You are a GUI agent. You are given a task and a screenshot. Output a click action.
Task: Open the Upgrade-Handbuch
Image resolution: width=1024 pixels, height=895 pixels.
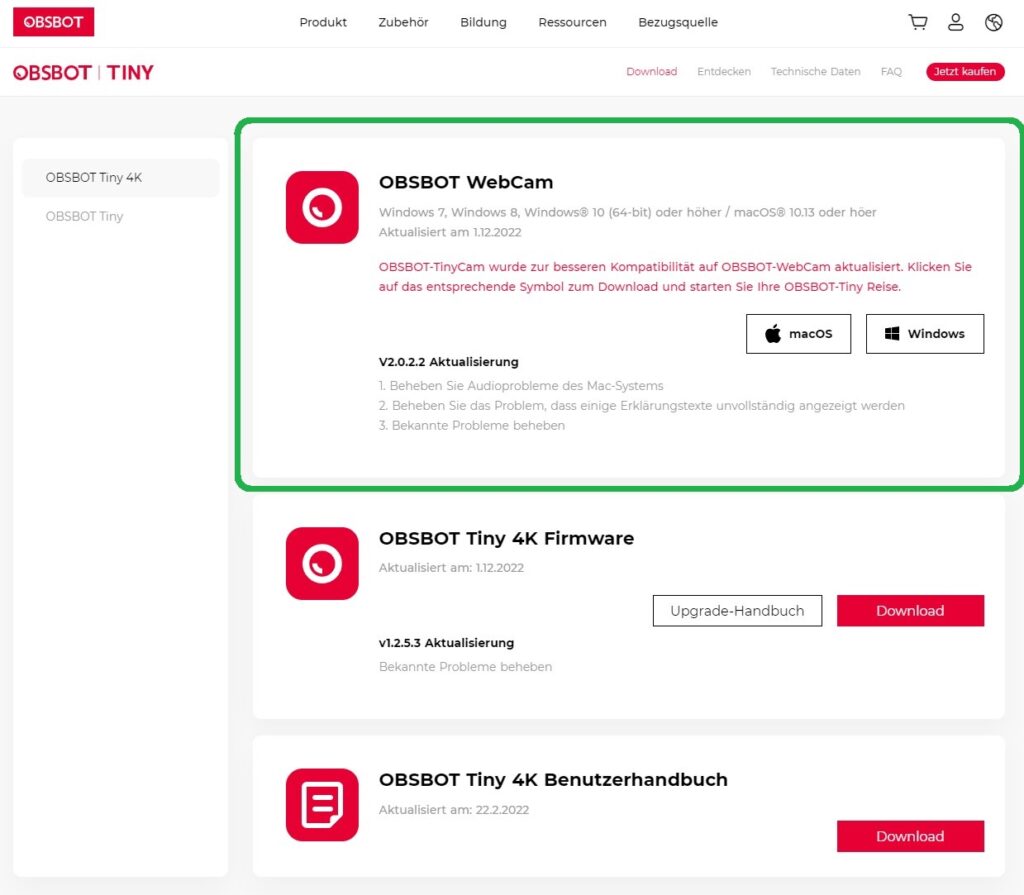[x=737, y=610]
